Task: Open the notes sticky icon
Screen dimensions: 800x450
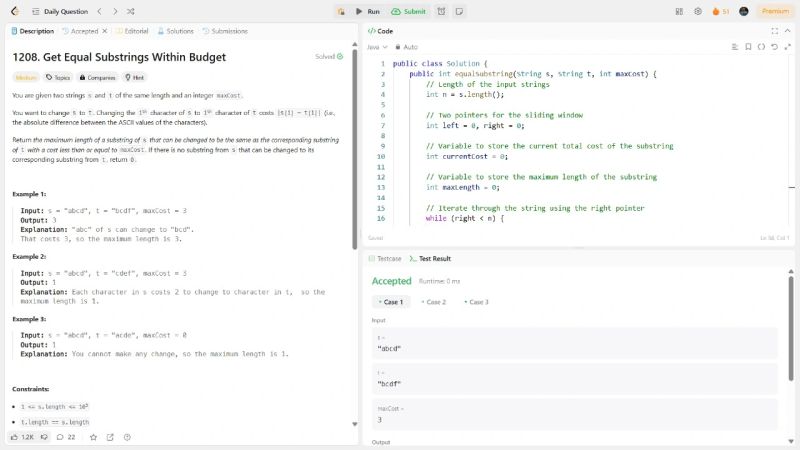Action: coord(458,11)
